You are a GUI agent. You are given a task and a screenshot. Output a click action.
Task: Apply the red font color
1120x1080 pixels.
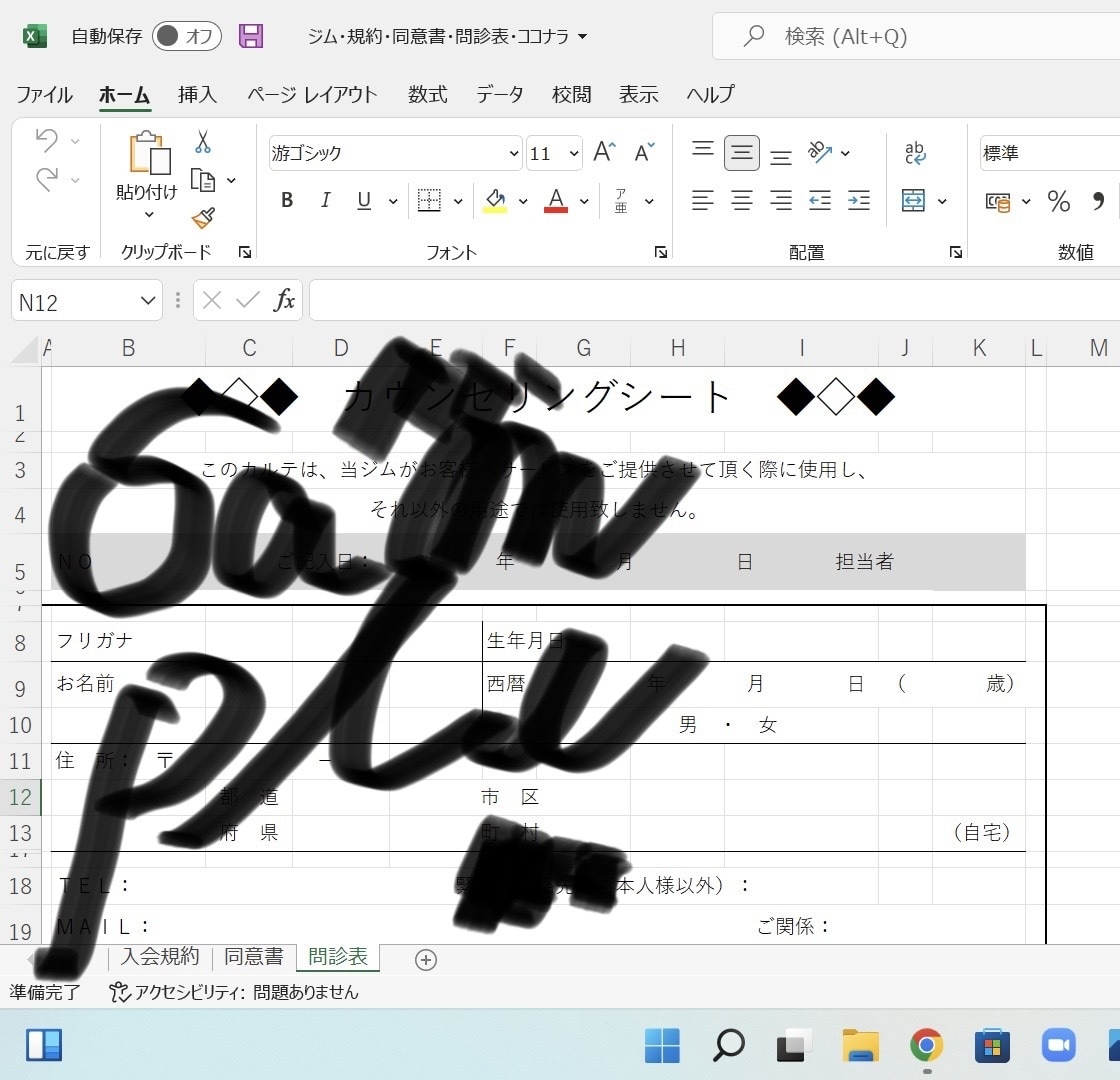(x=556, y=201)
